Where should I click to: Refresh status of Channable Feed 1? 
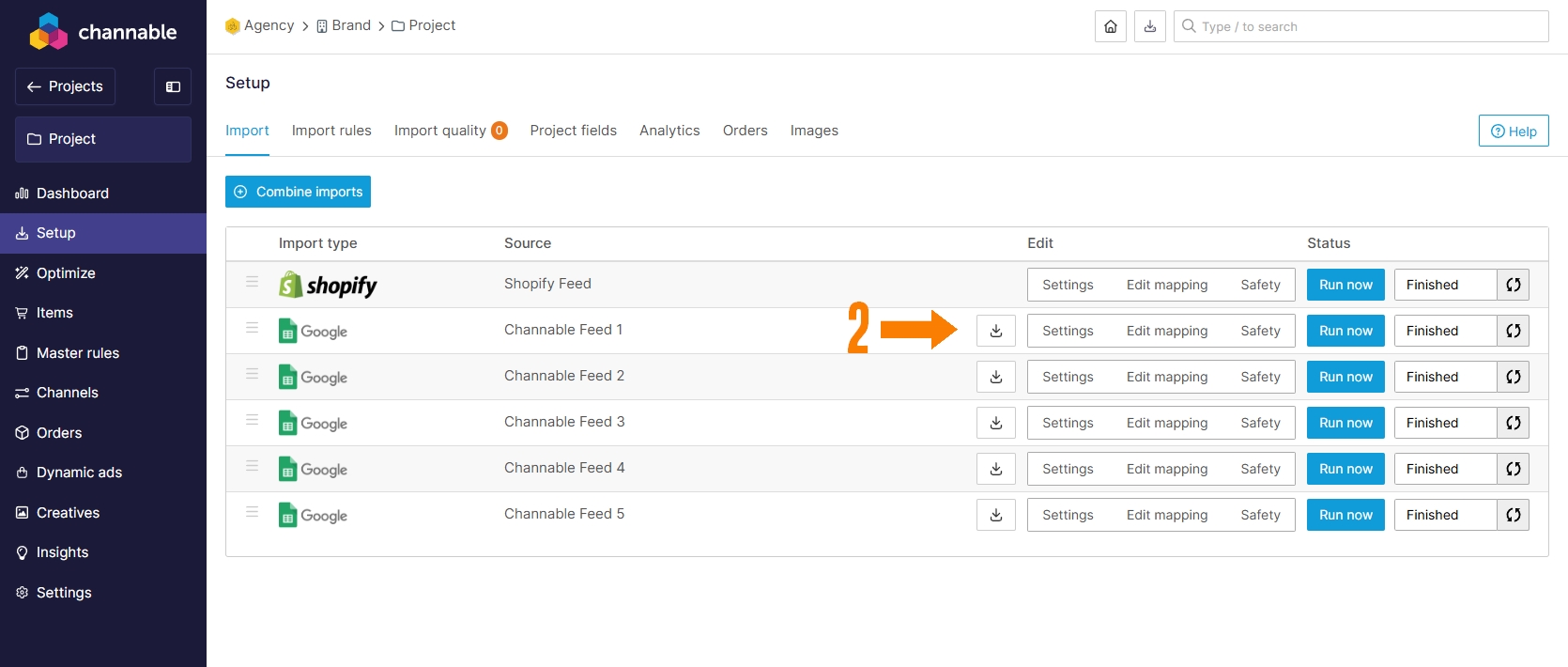(x=1514, y=331)
